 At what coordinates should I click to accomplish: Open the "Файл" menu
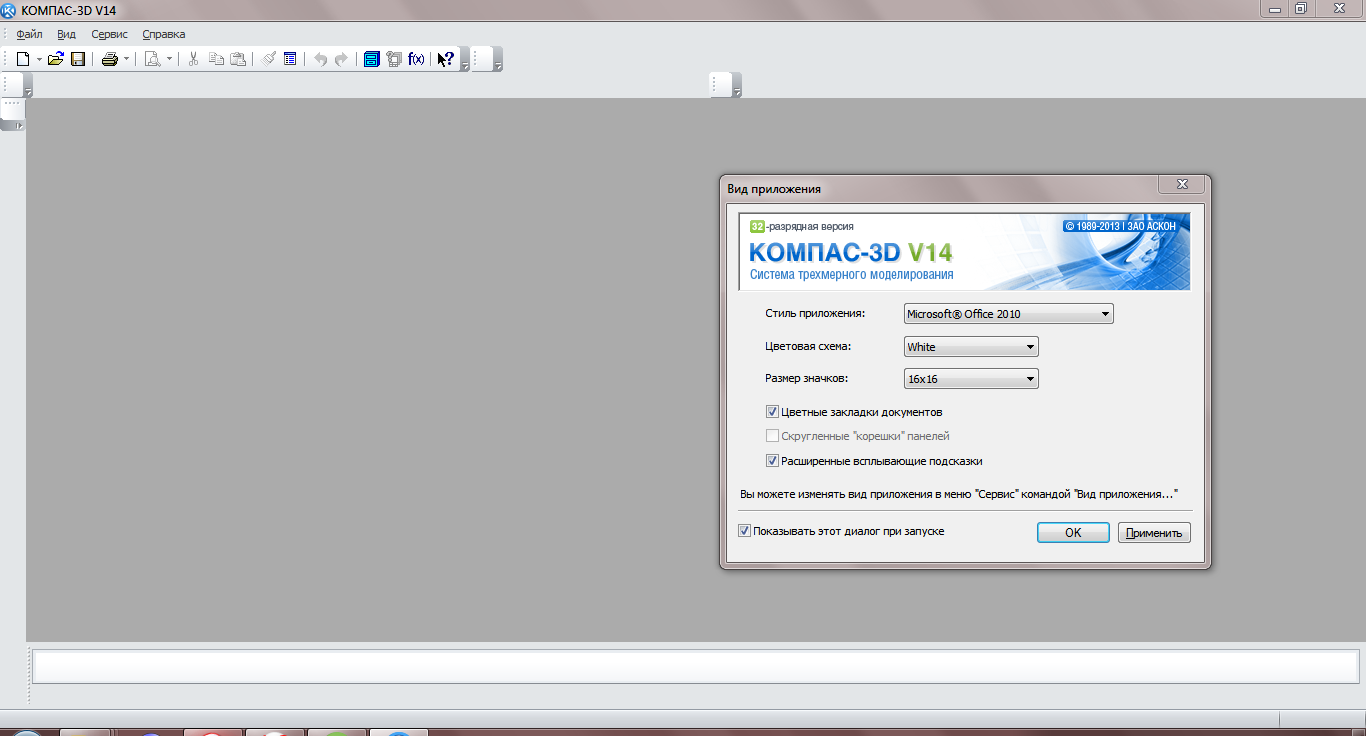[x=29, y=34]
